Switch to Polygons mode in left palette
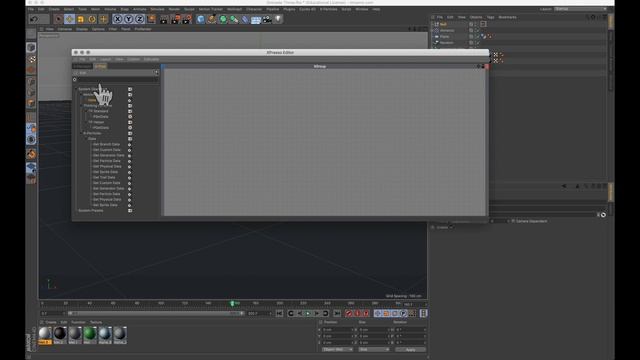This screenshot has width=640, height=360. (x=31, y=104)
